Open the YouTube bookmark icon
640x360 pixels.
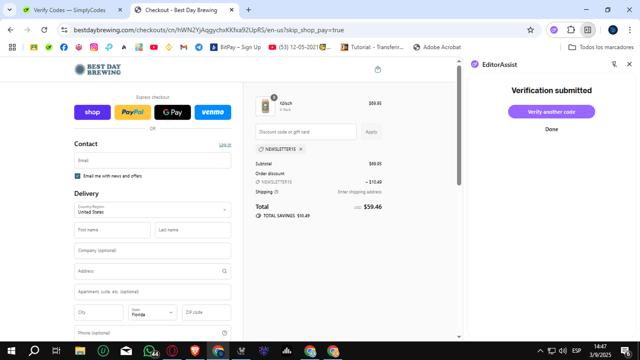(x=154, y=47)
